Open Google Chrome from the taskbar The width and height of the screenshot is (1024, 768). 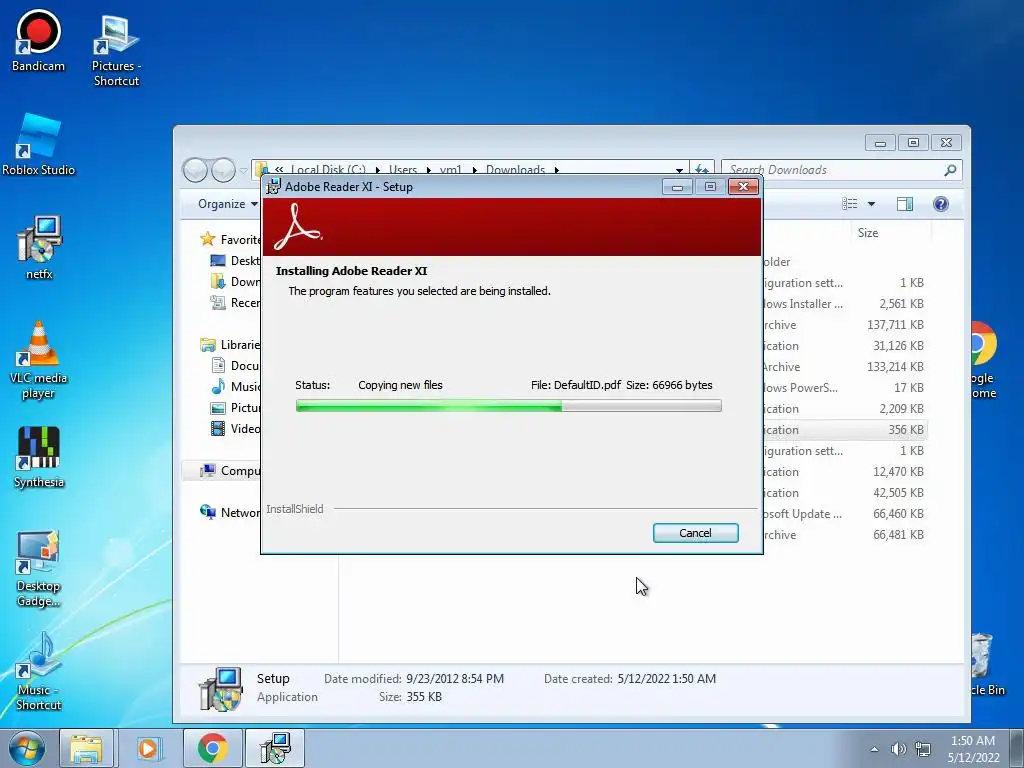212,748
